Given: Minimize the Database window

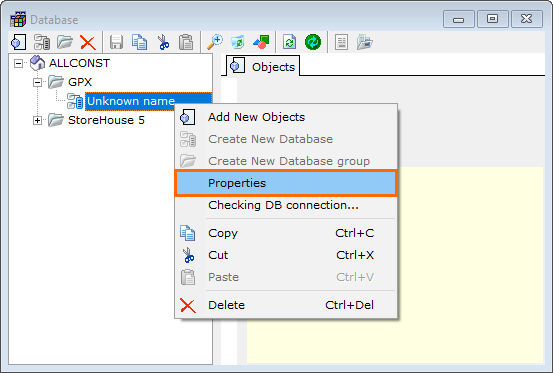Looking at the screenshot, I should [458, 19].
